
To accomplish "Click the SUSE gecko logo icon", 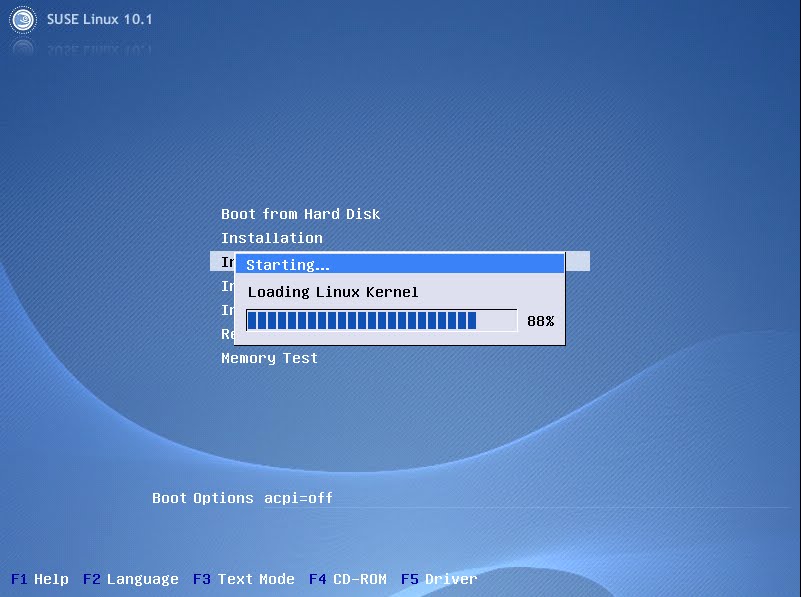I will point(23,20).
